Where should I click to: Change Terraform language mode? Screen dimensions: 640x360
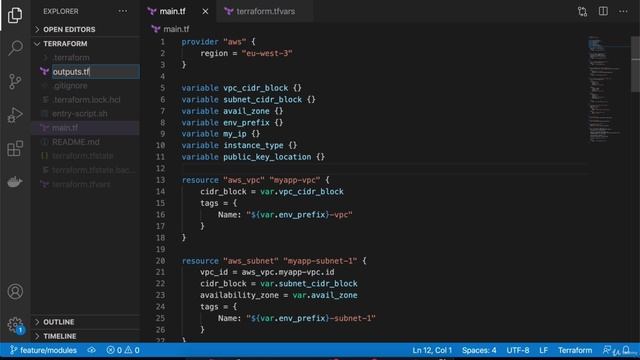pyautogui.click(x=575, y=350)
